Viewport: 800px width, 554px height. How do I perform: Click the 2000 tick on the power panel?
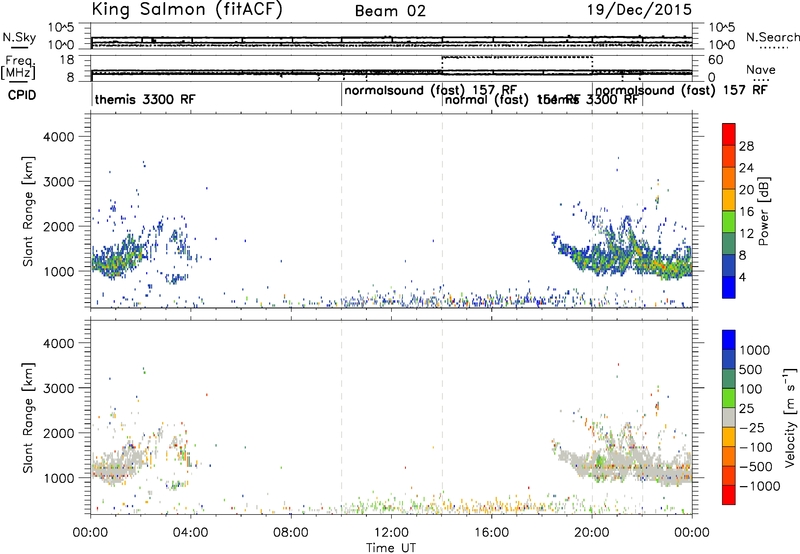tap(59, 227)
